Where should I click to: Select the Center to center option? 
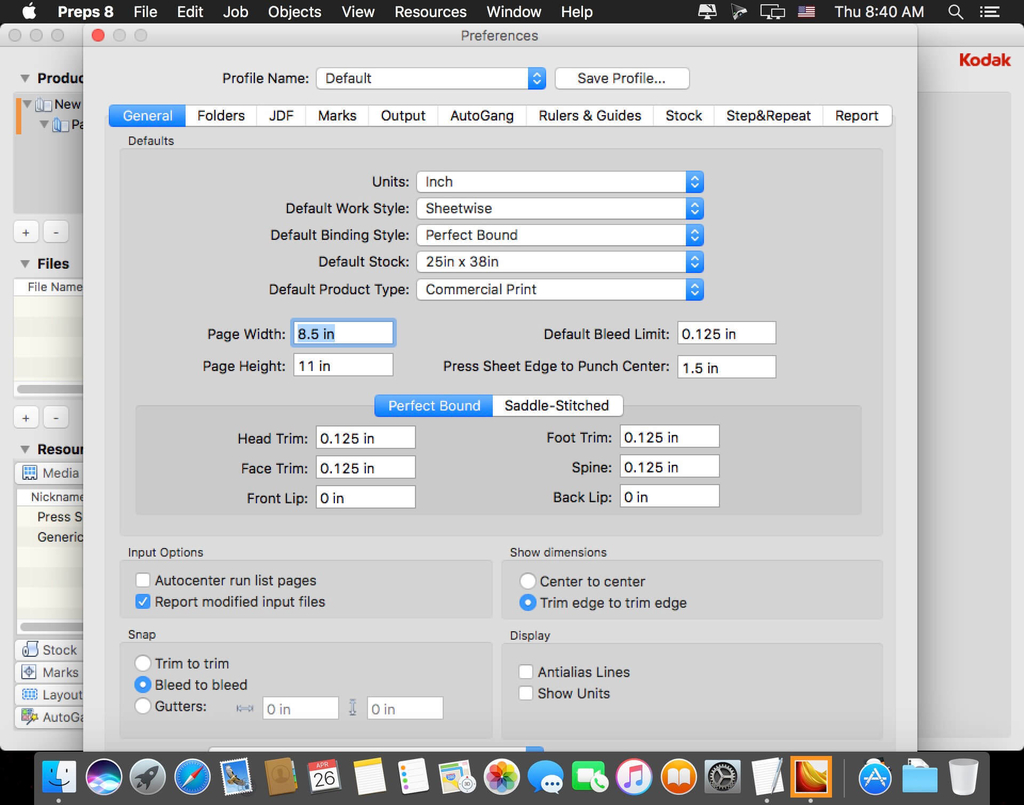(528, 582)
